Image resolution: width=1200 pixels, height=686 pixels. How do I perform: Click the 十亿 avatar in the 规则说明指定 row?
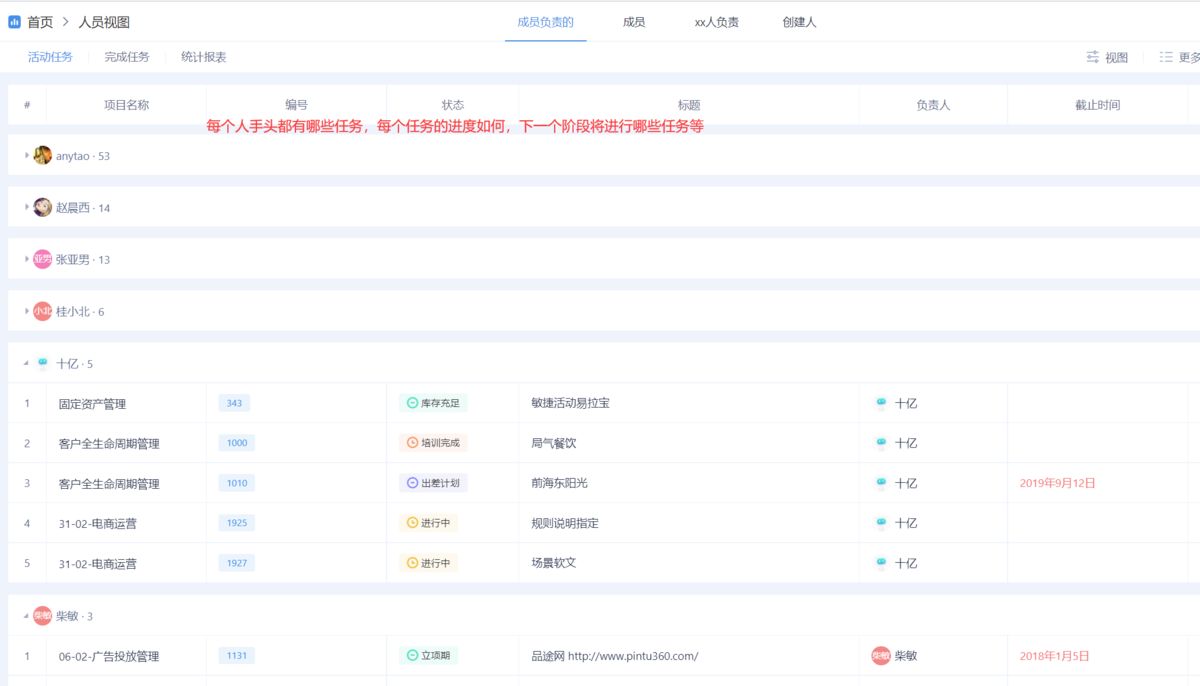tap(881, 523)
